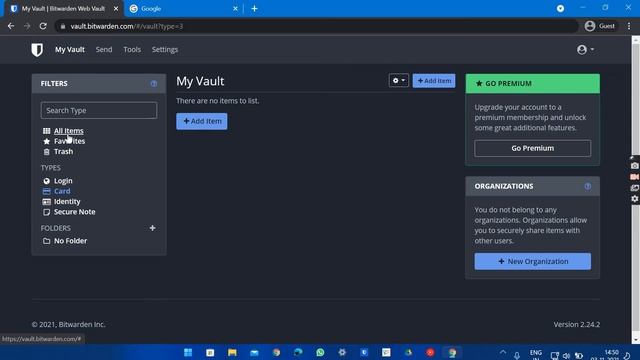This screenshot has height=360, width=640.
Task: Switch to the Google tab
Action: 184,9
